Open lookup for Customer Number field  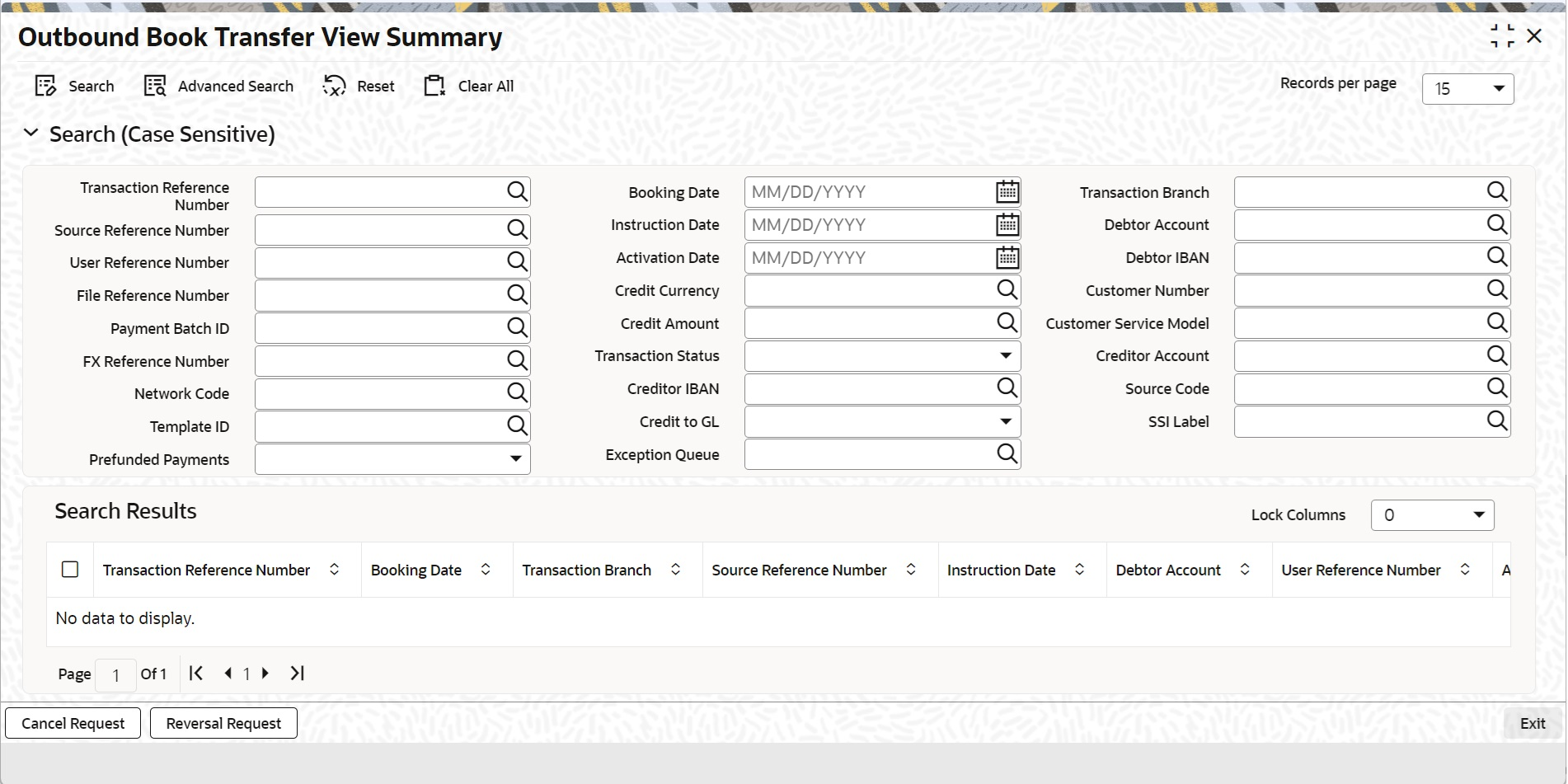tap(1497, 290)
